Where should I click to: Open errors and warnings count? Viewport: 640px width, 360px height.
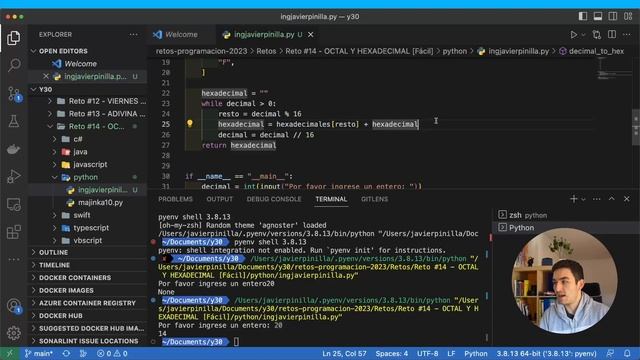pyautogui.click(x=112, y=354)
